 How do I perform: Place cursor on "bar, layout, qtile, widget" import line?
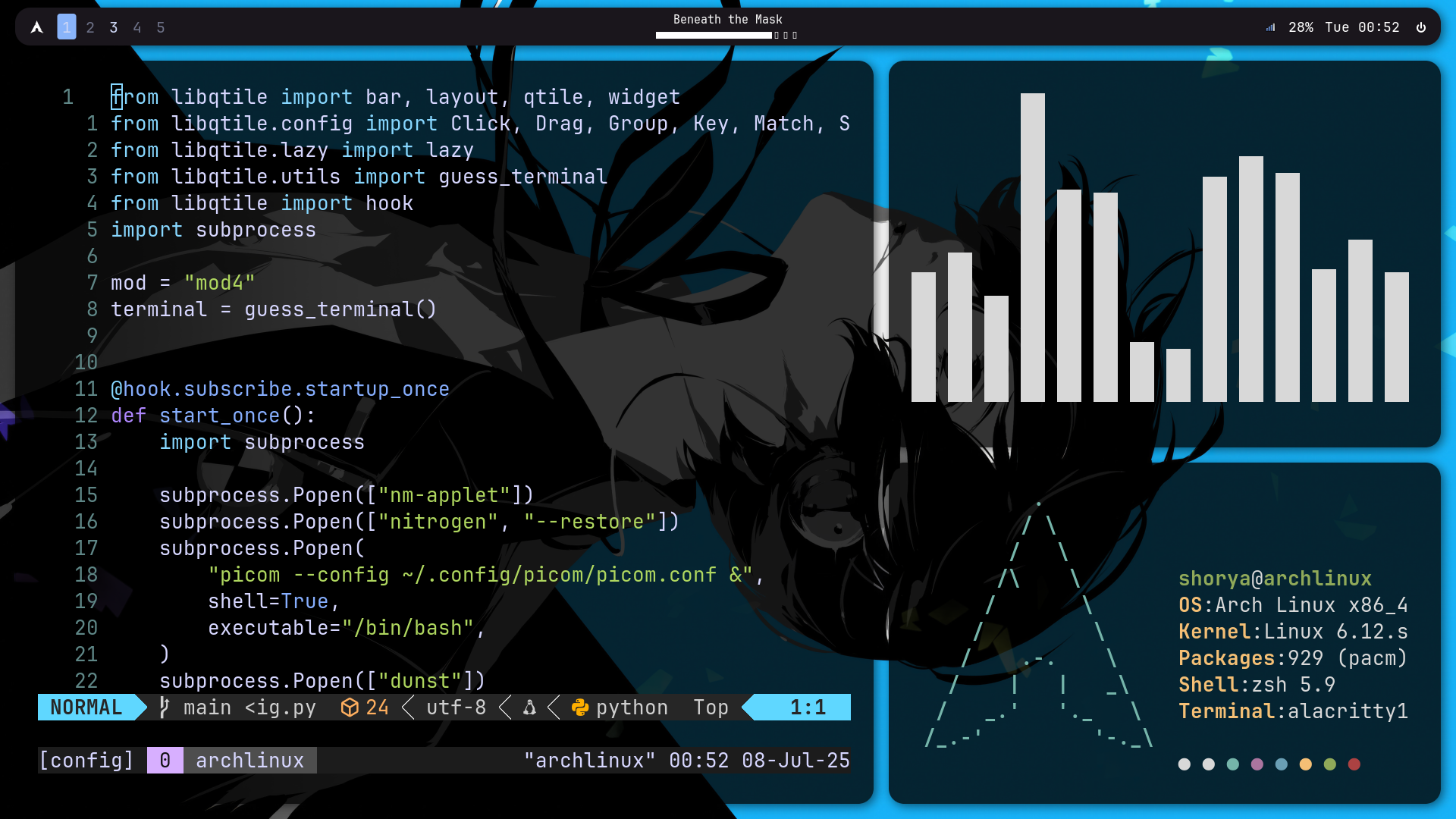[395, 97]
